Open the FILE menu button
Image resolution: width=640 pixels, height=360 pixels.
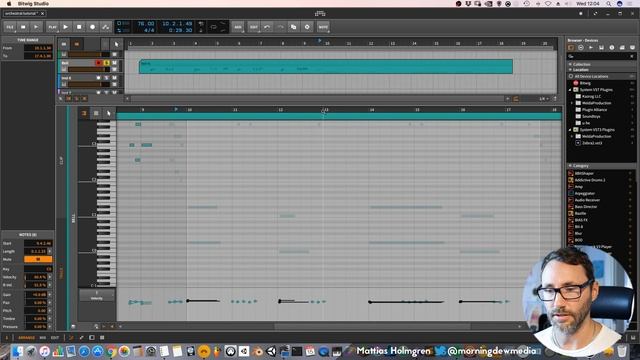[x=10, y=27]
